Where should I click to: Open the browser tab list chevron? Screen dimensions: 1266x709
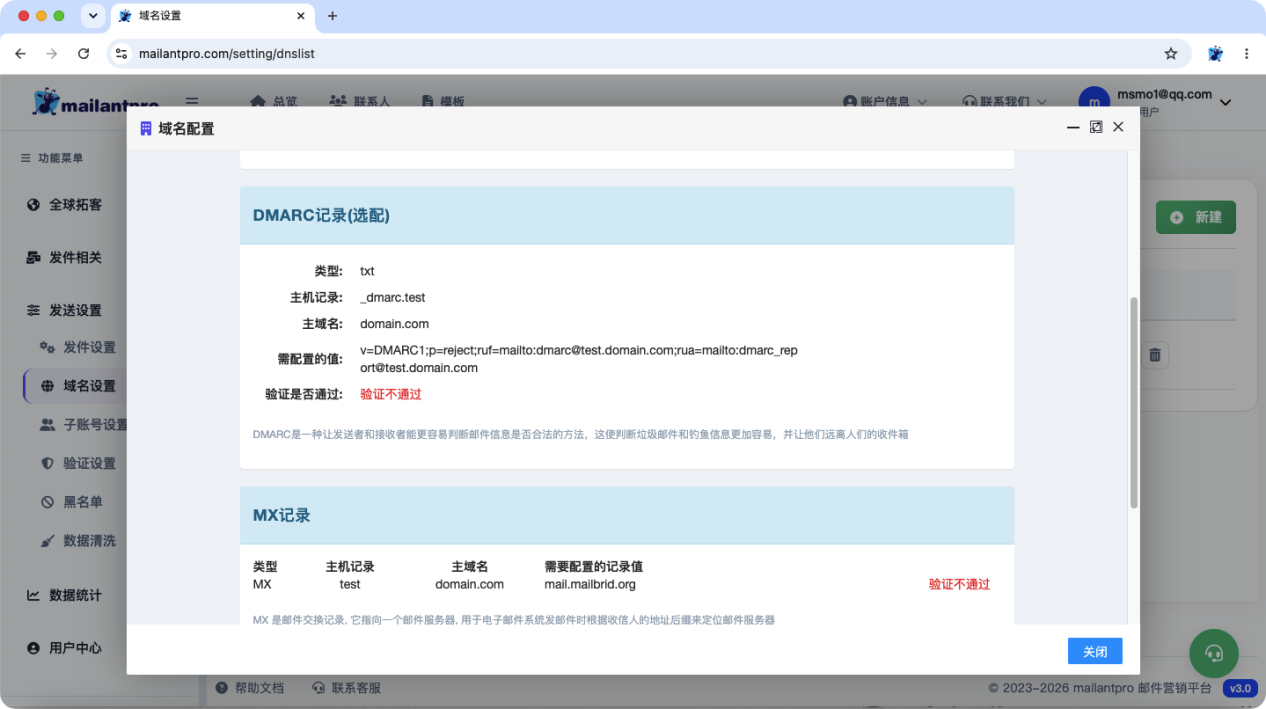pos(93,16)
